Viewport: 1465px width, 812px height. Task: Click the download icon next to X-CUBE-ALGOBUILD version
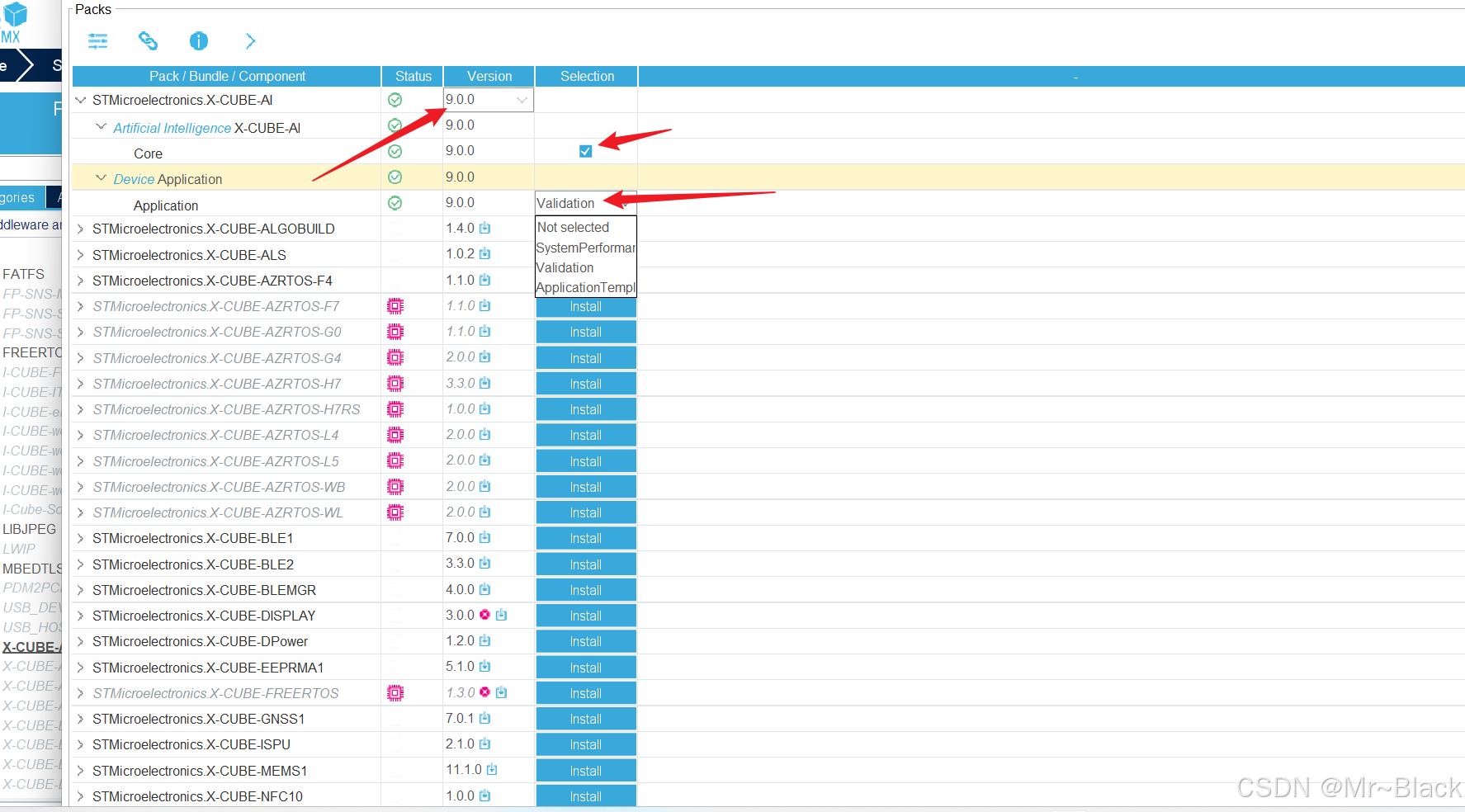[485, 228]
